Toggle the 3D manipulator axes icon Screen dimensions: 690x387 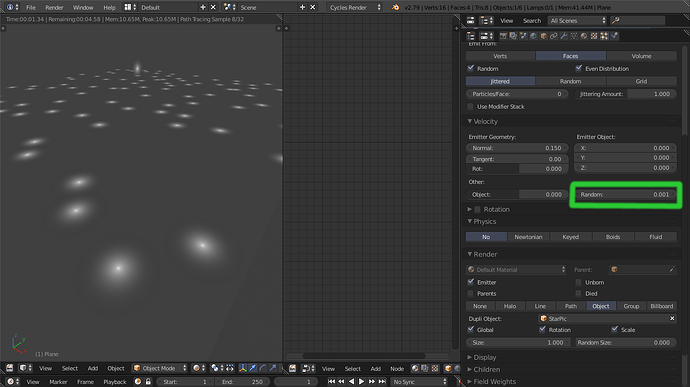[x=242, y=368]
